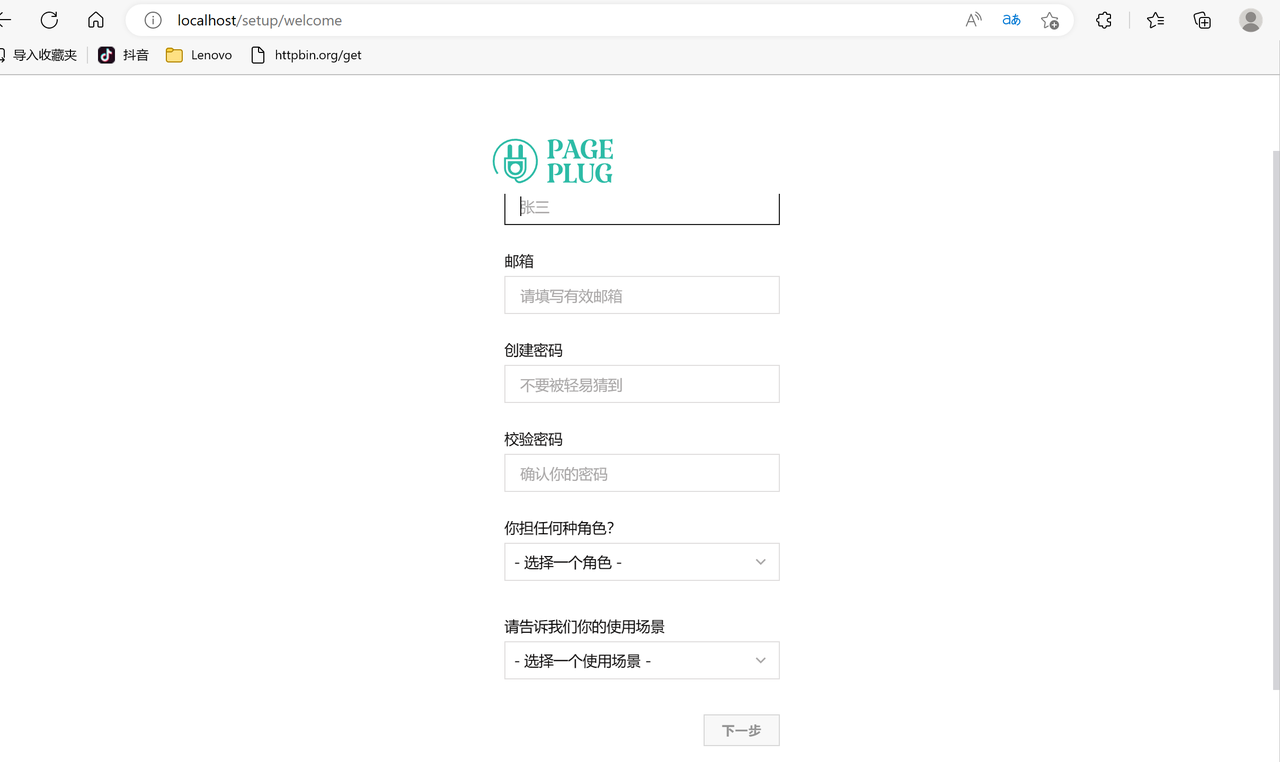Click the 你担任何种角色? label

(559, 528)
